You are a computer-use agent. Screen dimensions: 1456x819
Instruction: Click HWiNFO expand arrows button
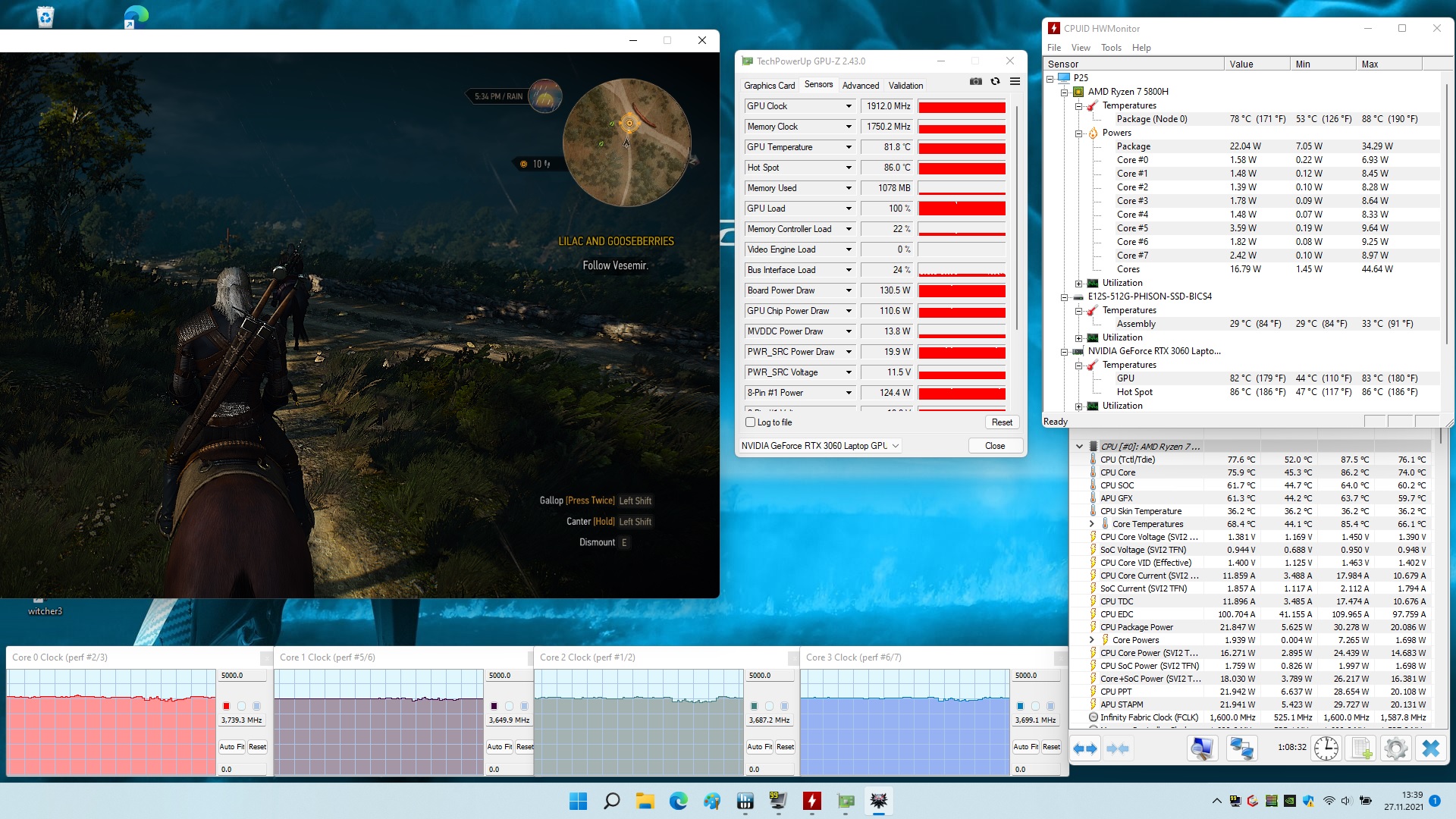point(1085,749)
